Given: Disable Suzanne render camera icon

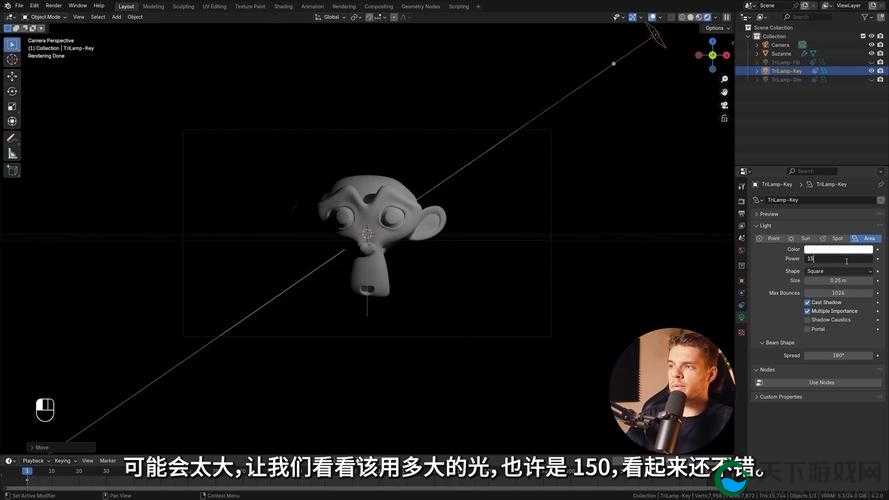Looking at the screenshot, I should (880, 53).
